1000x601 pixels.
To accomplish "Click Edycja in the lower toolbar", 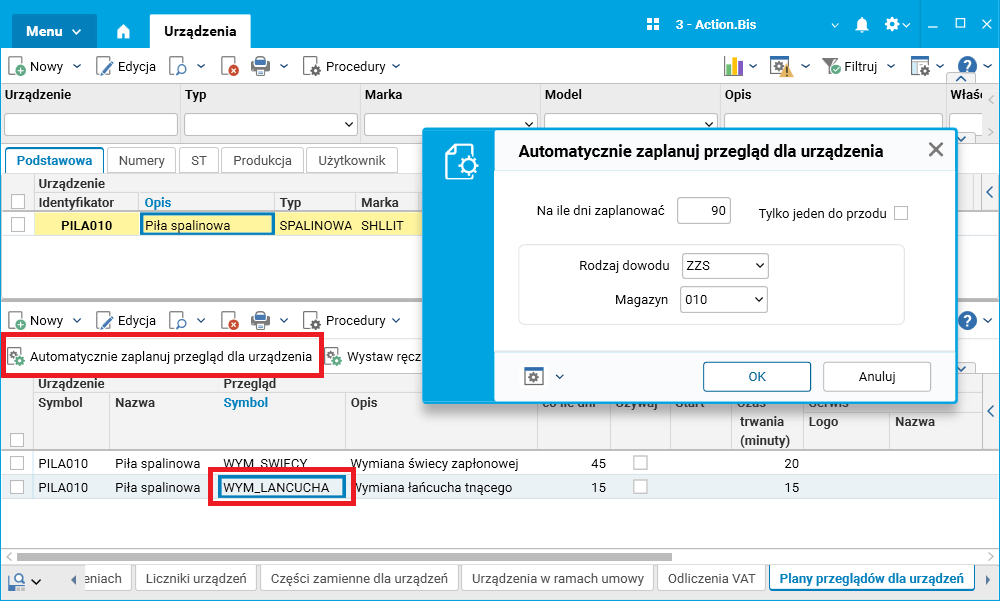I will [126, 320].
